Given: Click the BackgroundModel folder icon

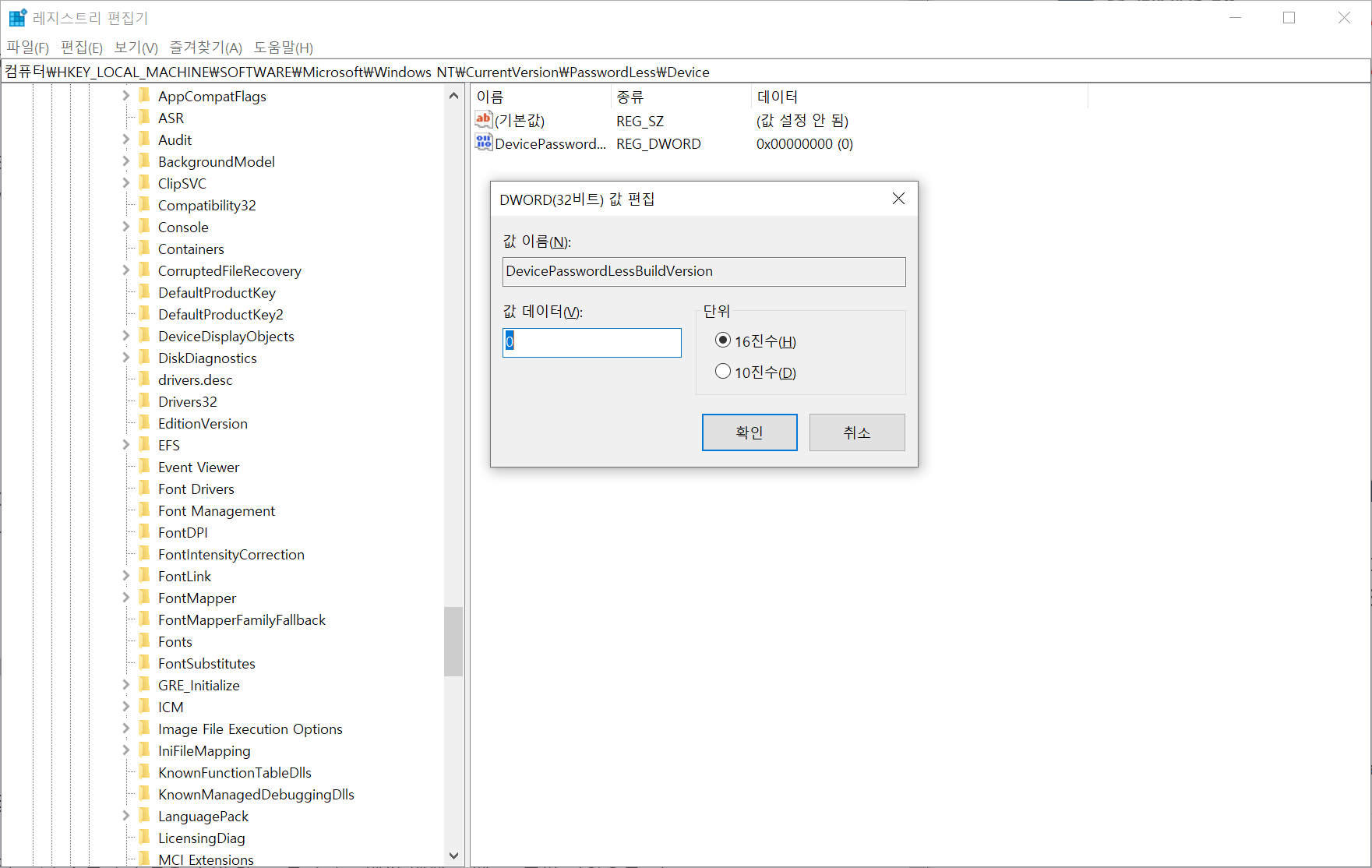Looking at the screenshot, I should click(144, 161).
